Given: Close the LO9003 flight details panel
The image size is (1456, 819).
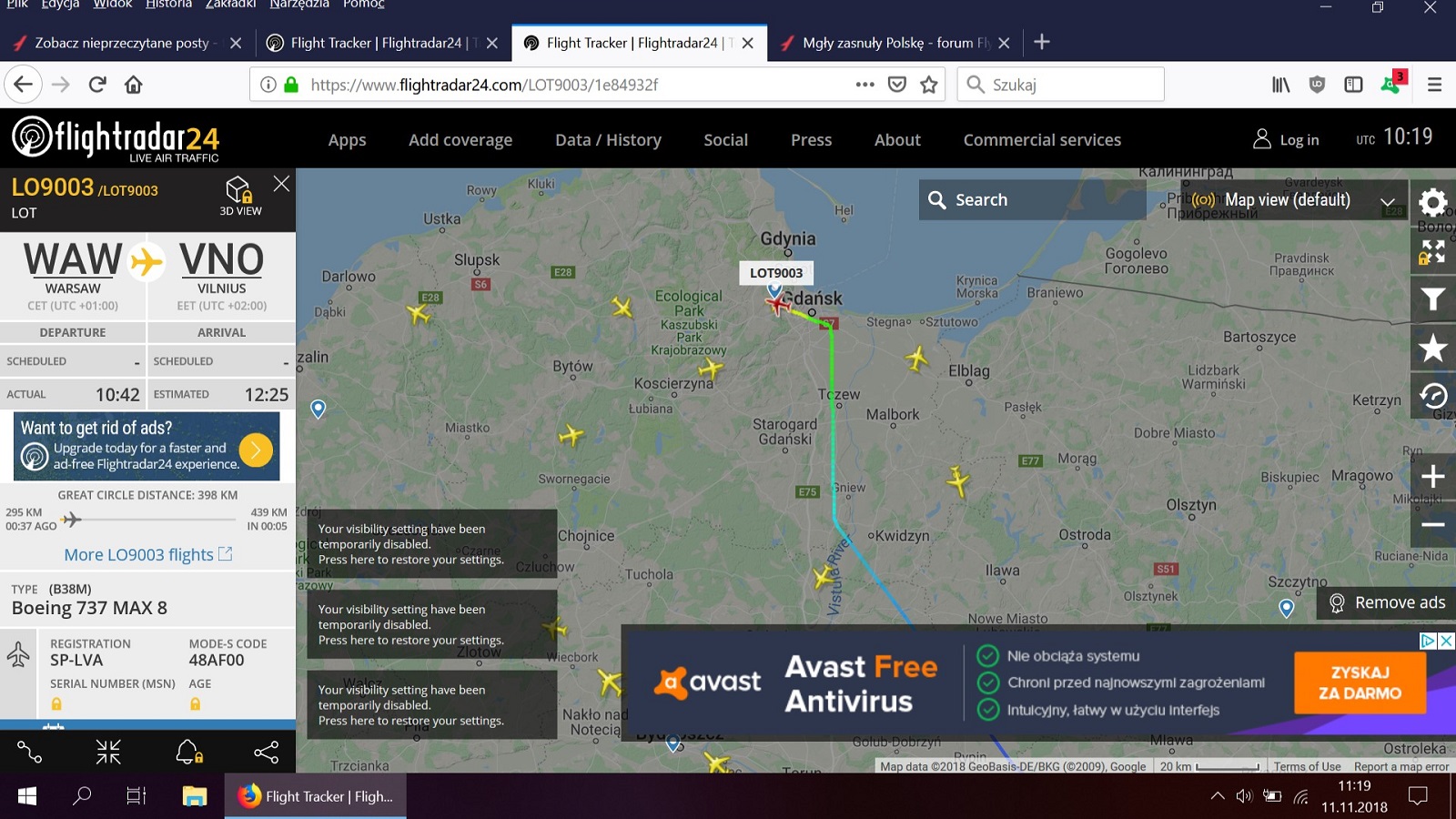Looking at the screenshot, I should click(x=282, y=184).
